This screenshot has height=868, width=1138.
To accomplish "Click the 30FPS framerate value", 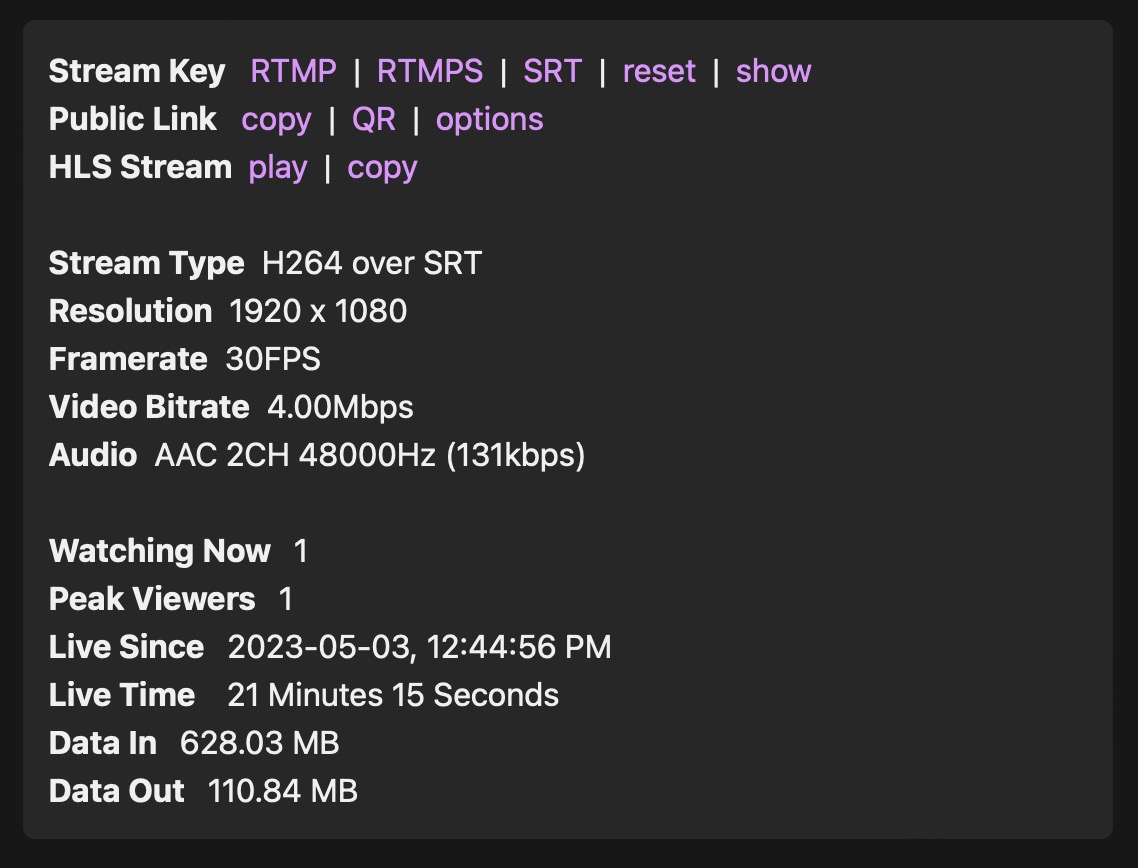I will [x=273, y=359].
